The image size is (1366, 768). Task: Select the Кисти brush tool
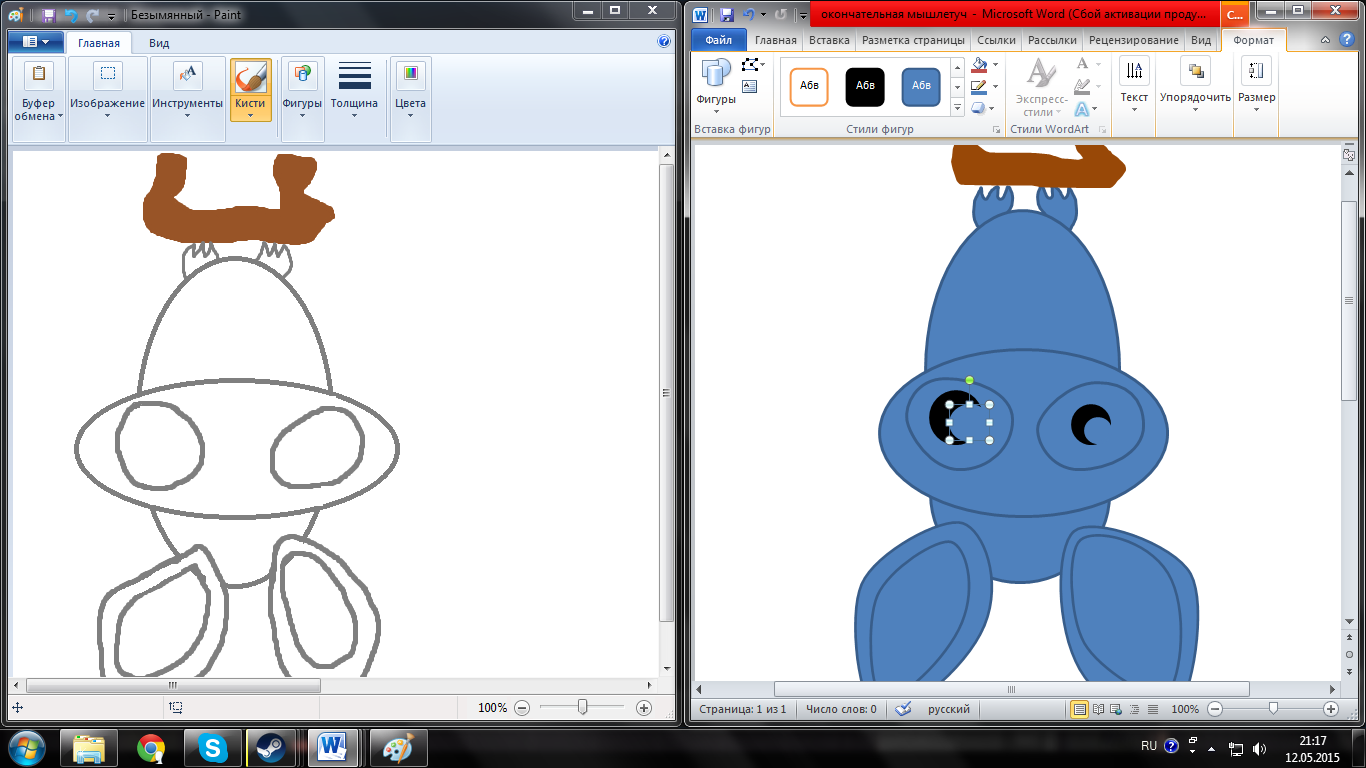pyautogui.click(x=250, y=76)
